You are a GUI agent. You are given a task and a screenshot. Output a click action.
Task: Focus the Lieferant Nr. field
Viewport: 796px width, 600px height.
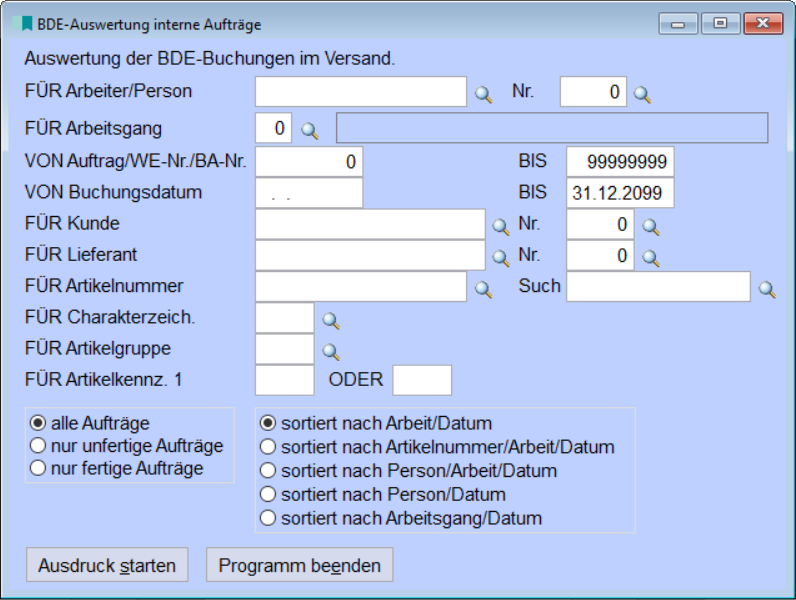pyautogui.click(x=600, y=255)
